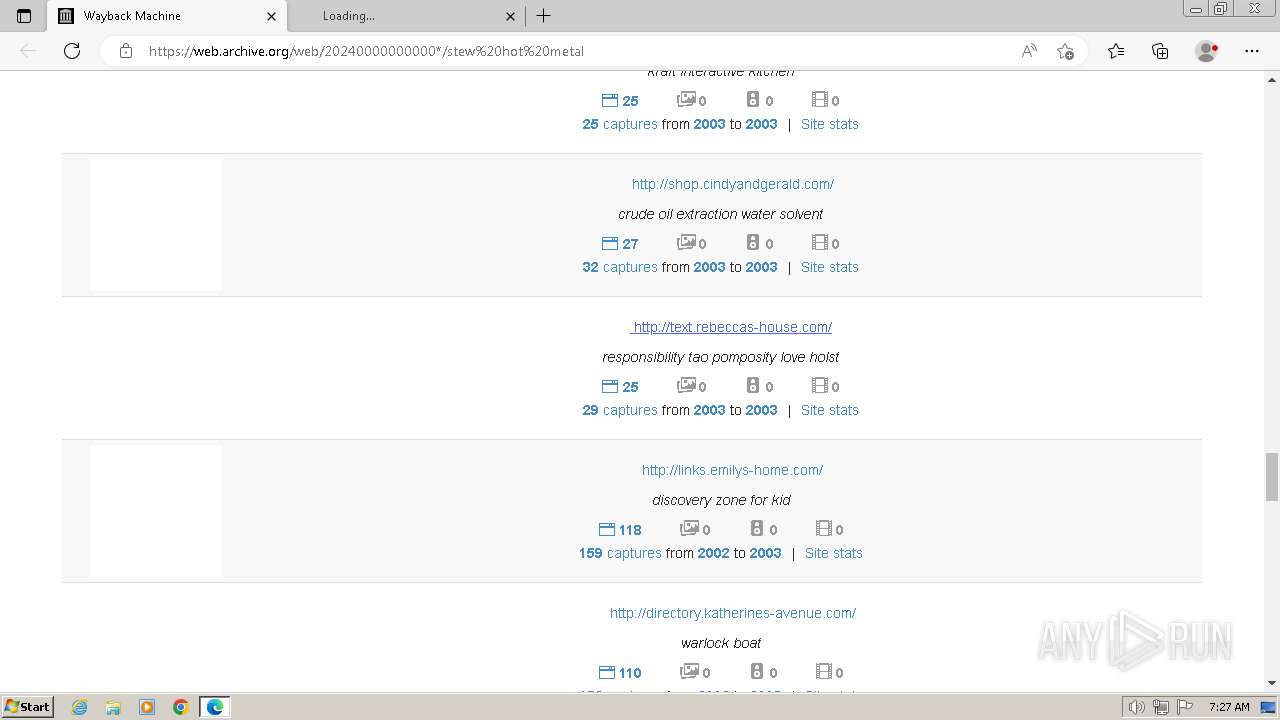Open Chrome from the taskbar
1280x720 pixels.
click(181, 707)
